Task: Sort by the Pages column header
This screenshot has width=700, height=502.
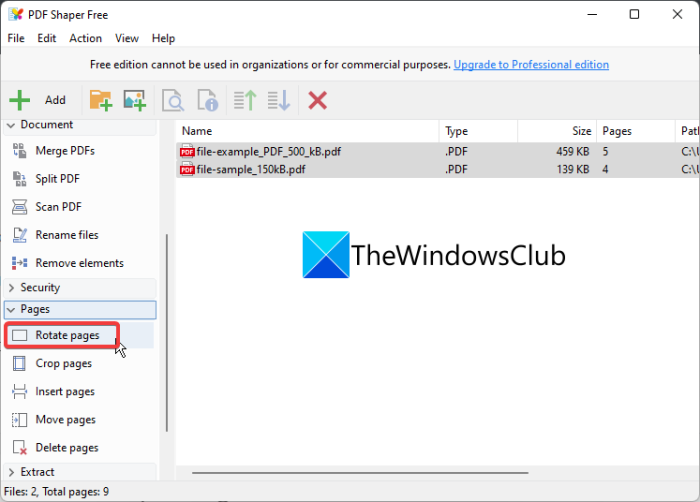Action: click(636, 131)
